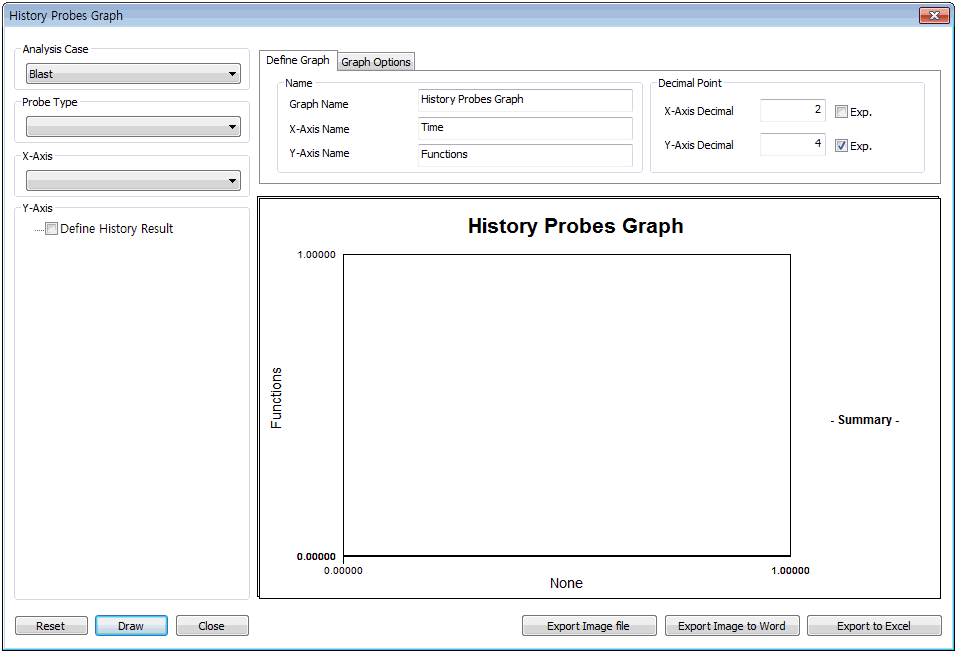Toggle the X-Axis Decimal Exp. checkbox

[x=842, y=112]
